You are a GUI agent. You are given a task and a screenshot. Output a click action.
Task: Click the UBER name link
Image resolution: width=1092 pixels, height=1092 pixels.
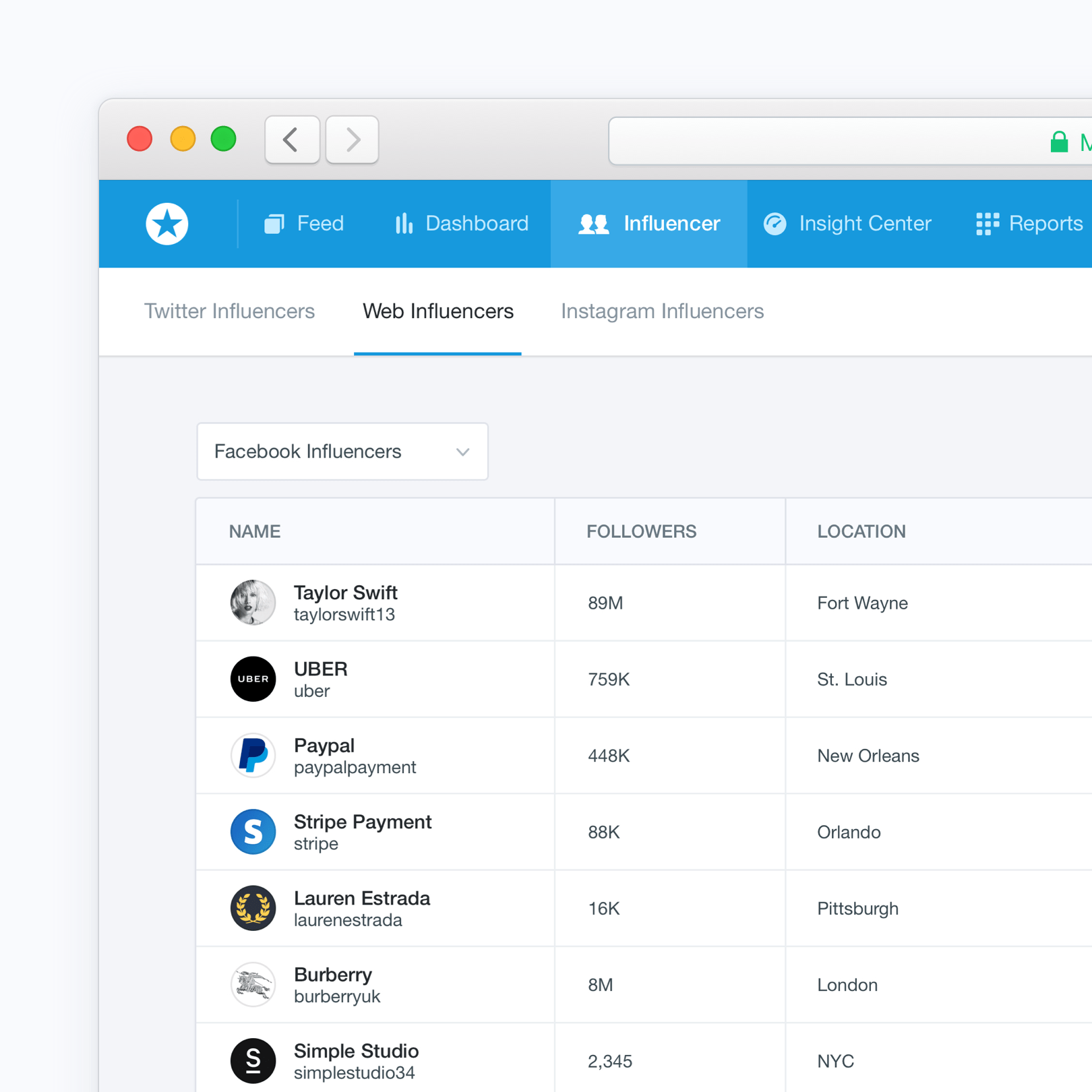[x=321, y=669]
